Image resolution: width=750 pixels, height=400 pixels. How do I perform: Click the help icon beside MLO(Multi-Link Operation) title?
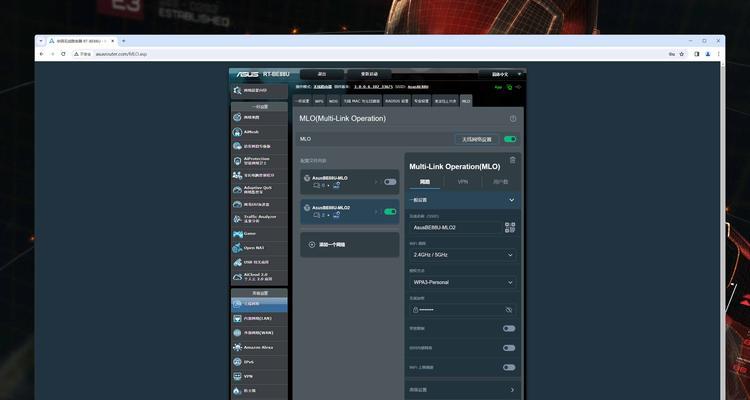[513, 118]
